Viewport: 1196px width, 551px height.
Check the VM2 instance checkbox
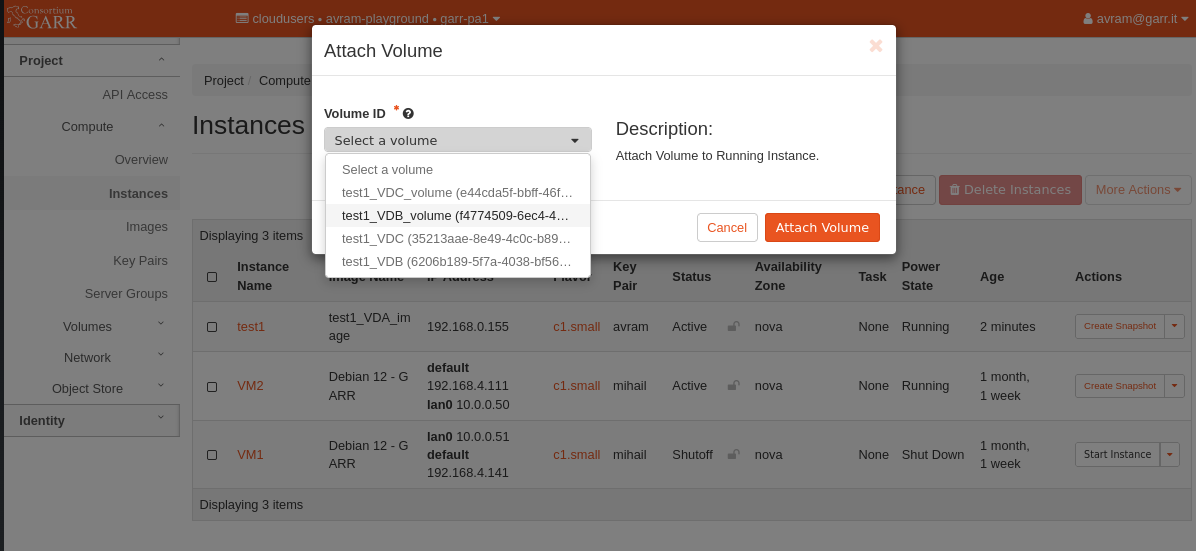coord(212,386)
